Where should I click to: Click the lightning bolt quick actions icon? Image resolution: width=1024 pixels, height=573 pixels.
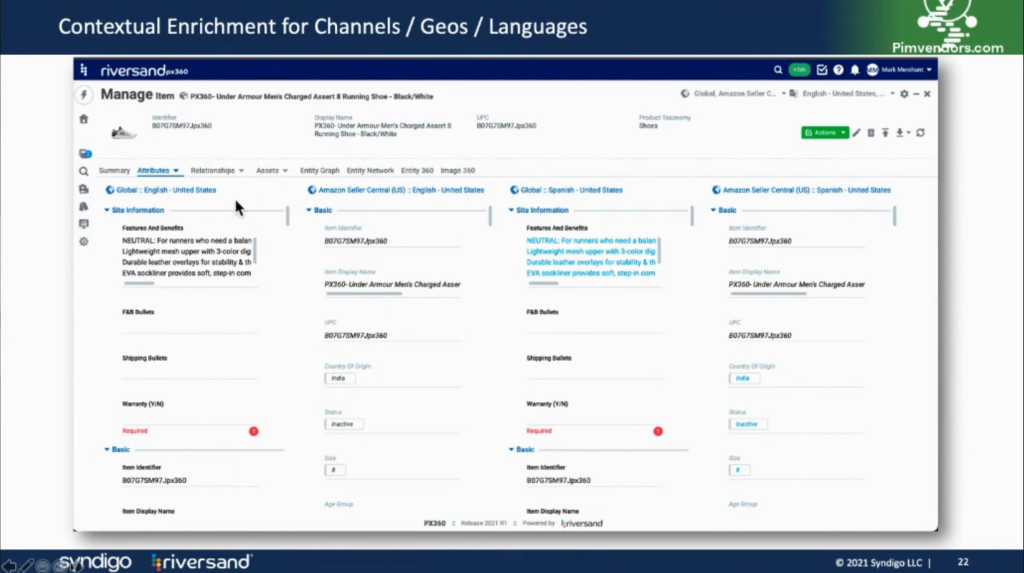(84, 95)
